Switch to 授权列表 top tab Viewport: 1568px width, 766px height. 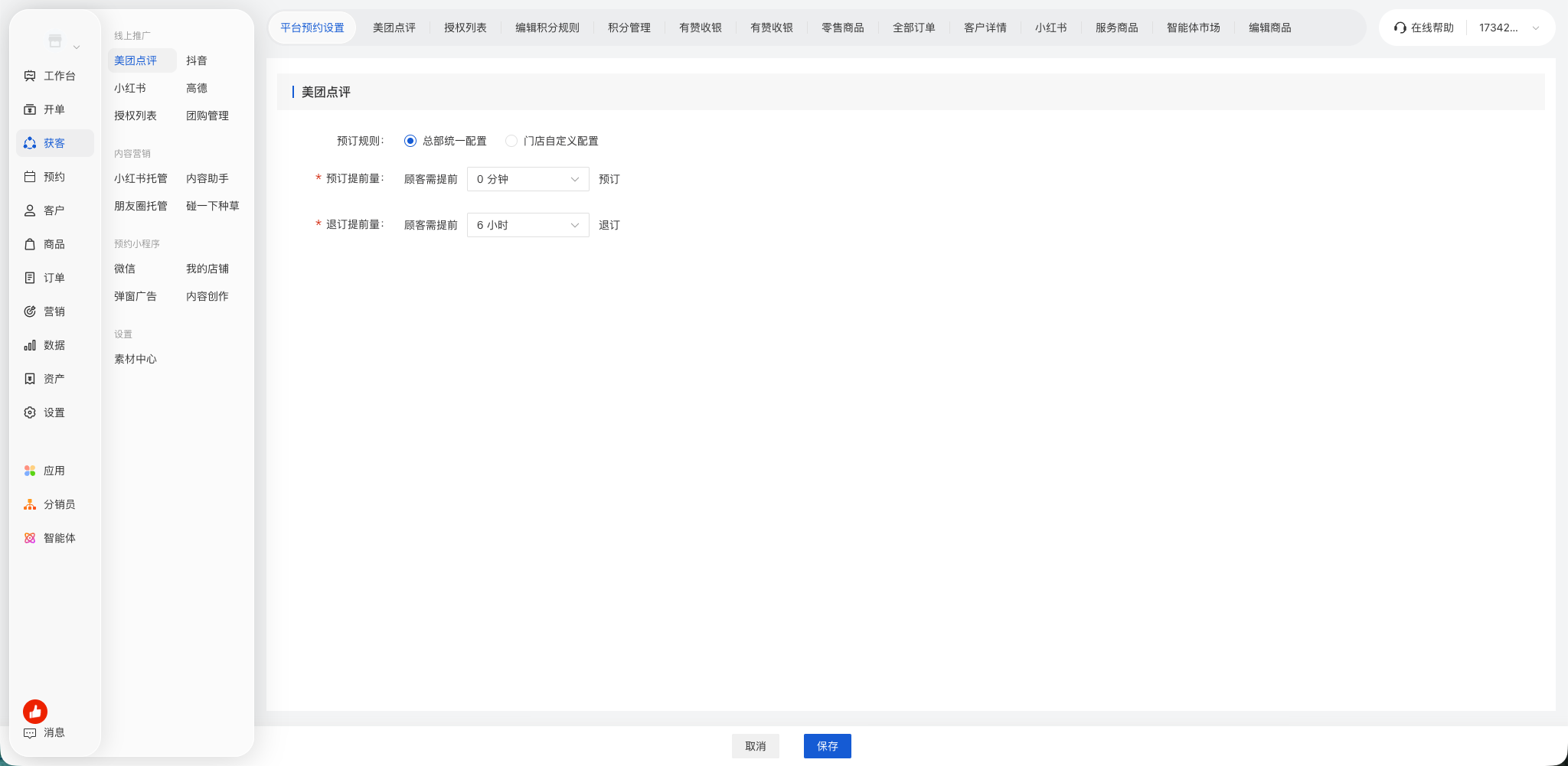pyautogui.click(x=465, y=28)
